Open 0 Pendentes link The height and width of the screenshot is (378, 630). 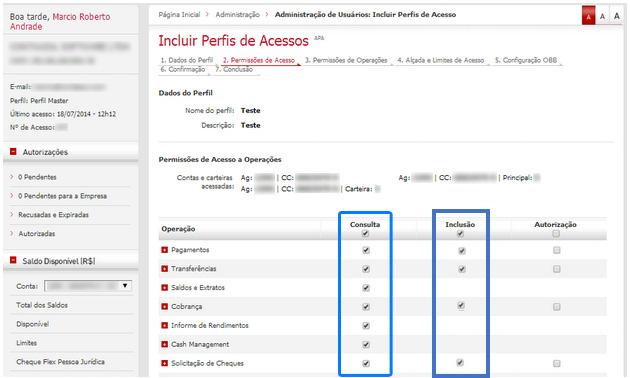[x=37, y=177]
